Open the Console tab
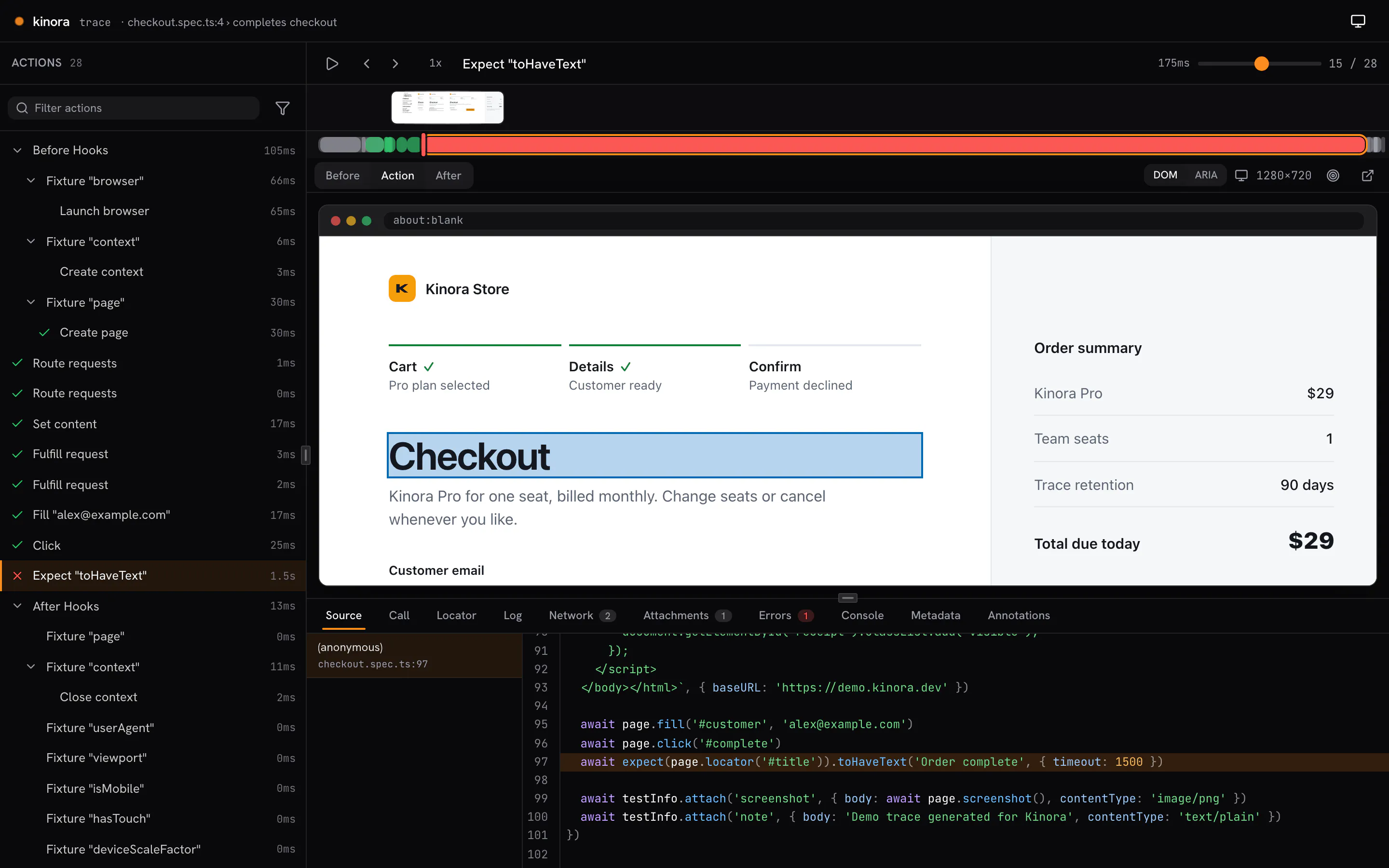The height and width of the screenshot is (868, 1389). click(862, 615)
